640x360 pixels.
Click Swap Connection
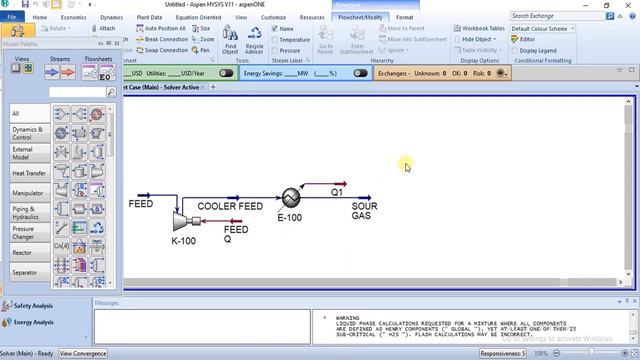click(x=162, y=50)
